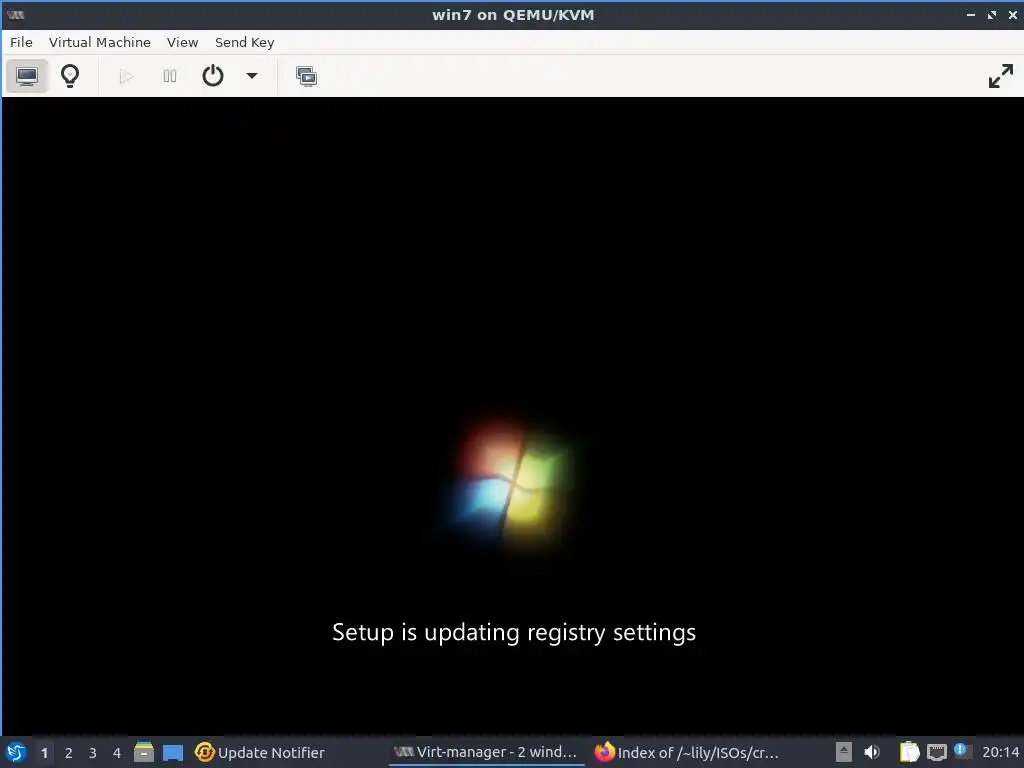Click the clock showing 20:14
1024x768 pixels.
[1000, 752]
